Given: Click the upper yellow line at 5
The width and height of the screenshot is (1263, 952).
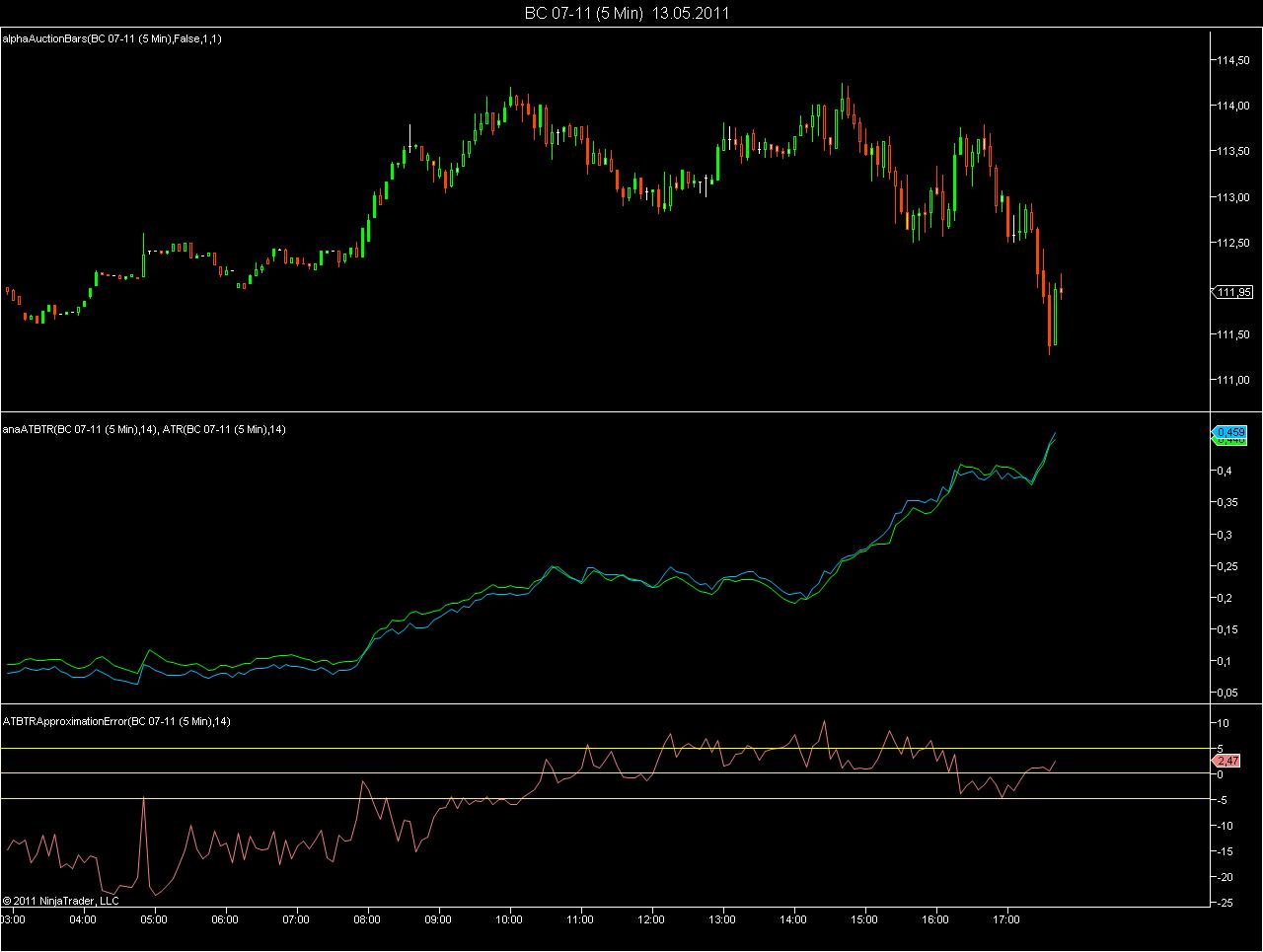Looking at the screenshot, I should coord(604,748).
